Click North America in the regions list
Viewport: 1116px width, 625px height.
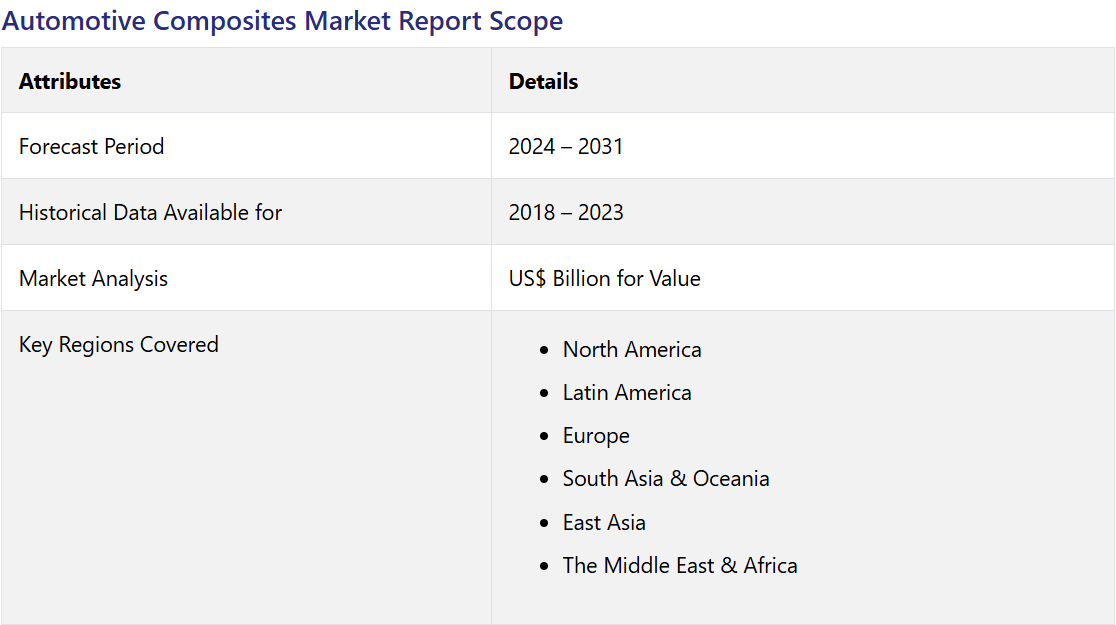click(631, 350)
